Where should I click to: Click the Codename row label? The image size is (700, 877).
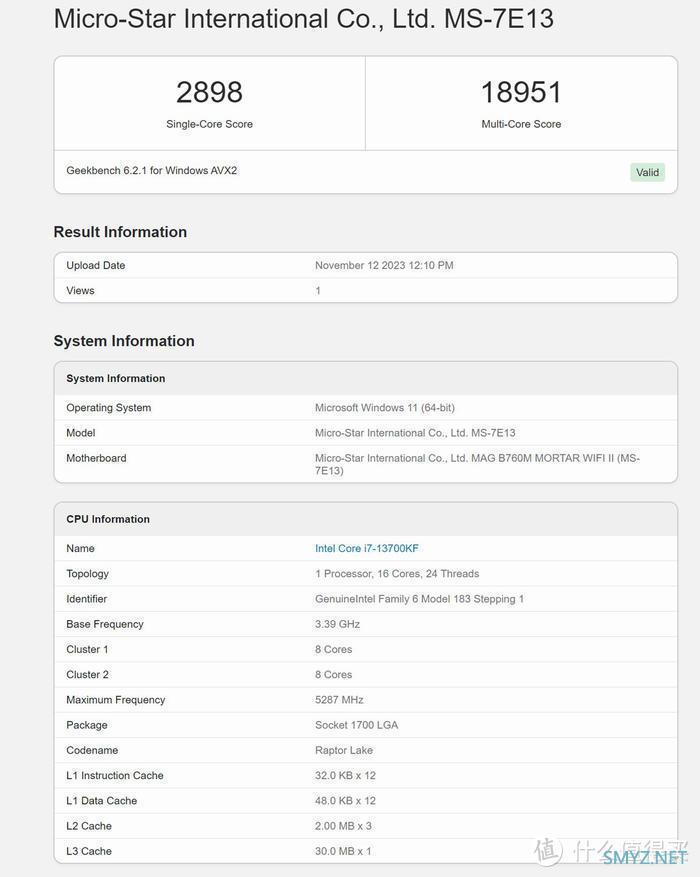pyautogui.click(x=92, y=750)
